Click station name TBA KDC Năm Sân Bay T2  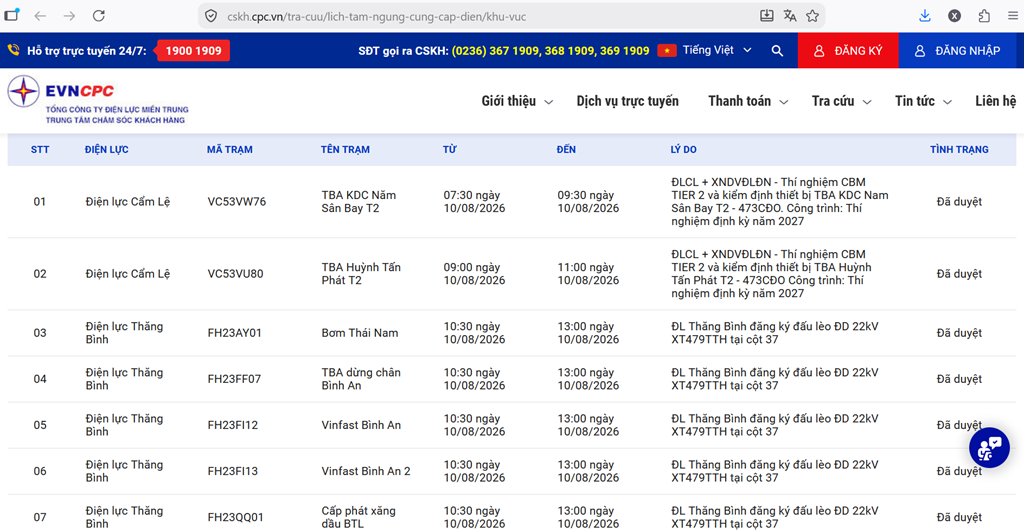[359, 202]
